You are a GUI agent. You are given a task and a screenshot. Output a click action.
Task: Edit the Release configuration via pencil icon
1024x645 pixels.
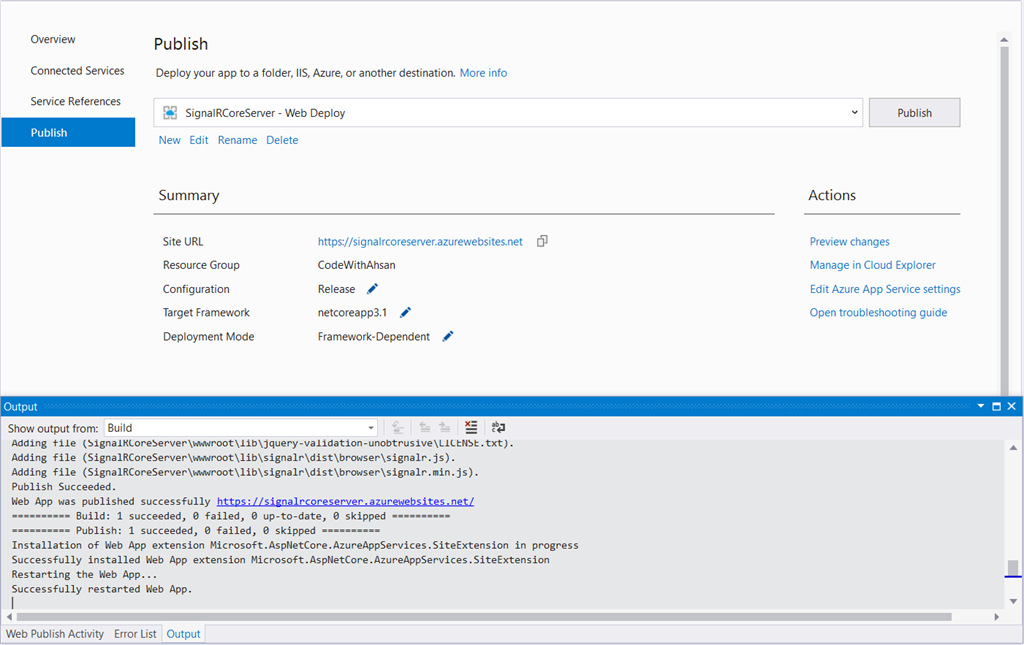(372, 289)
